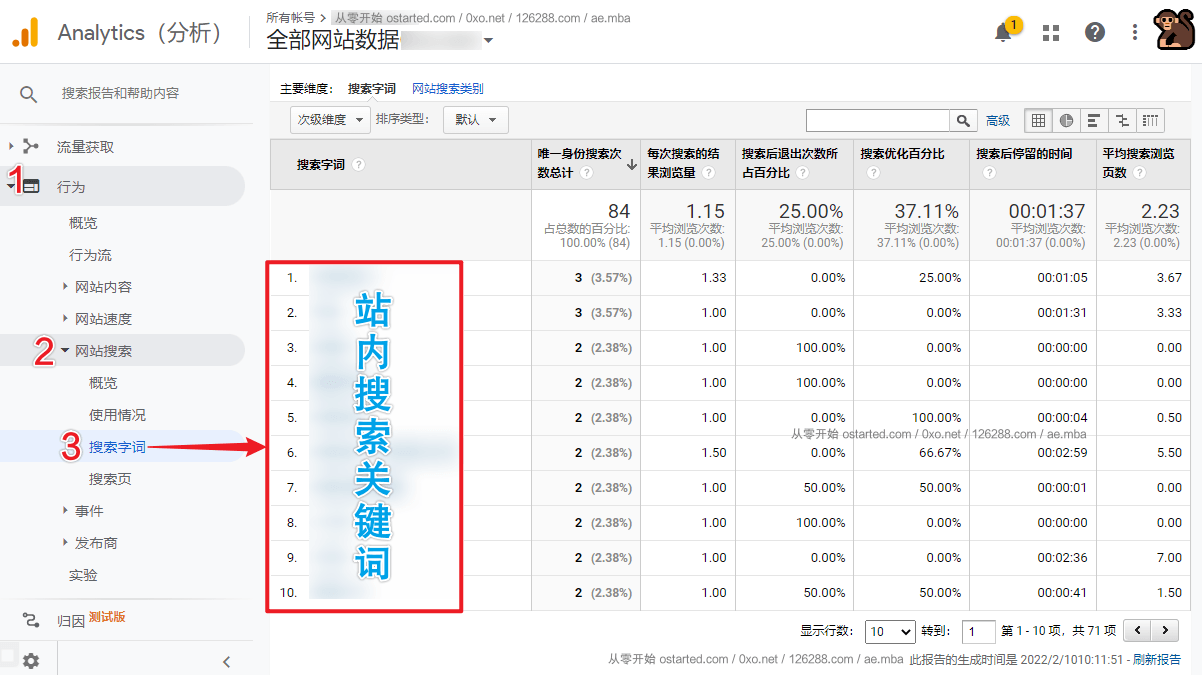Open the 实验 report
Screen dimensions: 1202x675
(83, 575)
